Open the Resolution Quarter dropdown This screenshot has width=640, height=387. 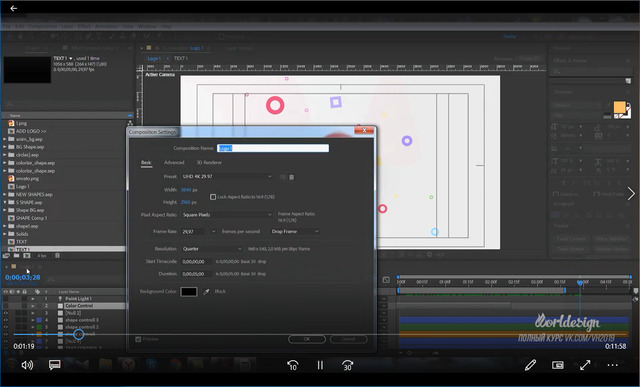[212, 249]
